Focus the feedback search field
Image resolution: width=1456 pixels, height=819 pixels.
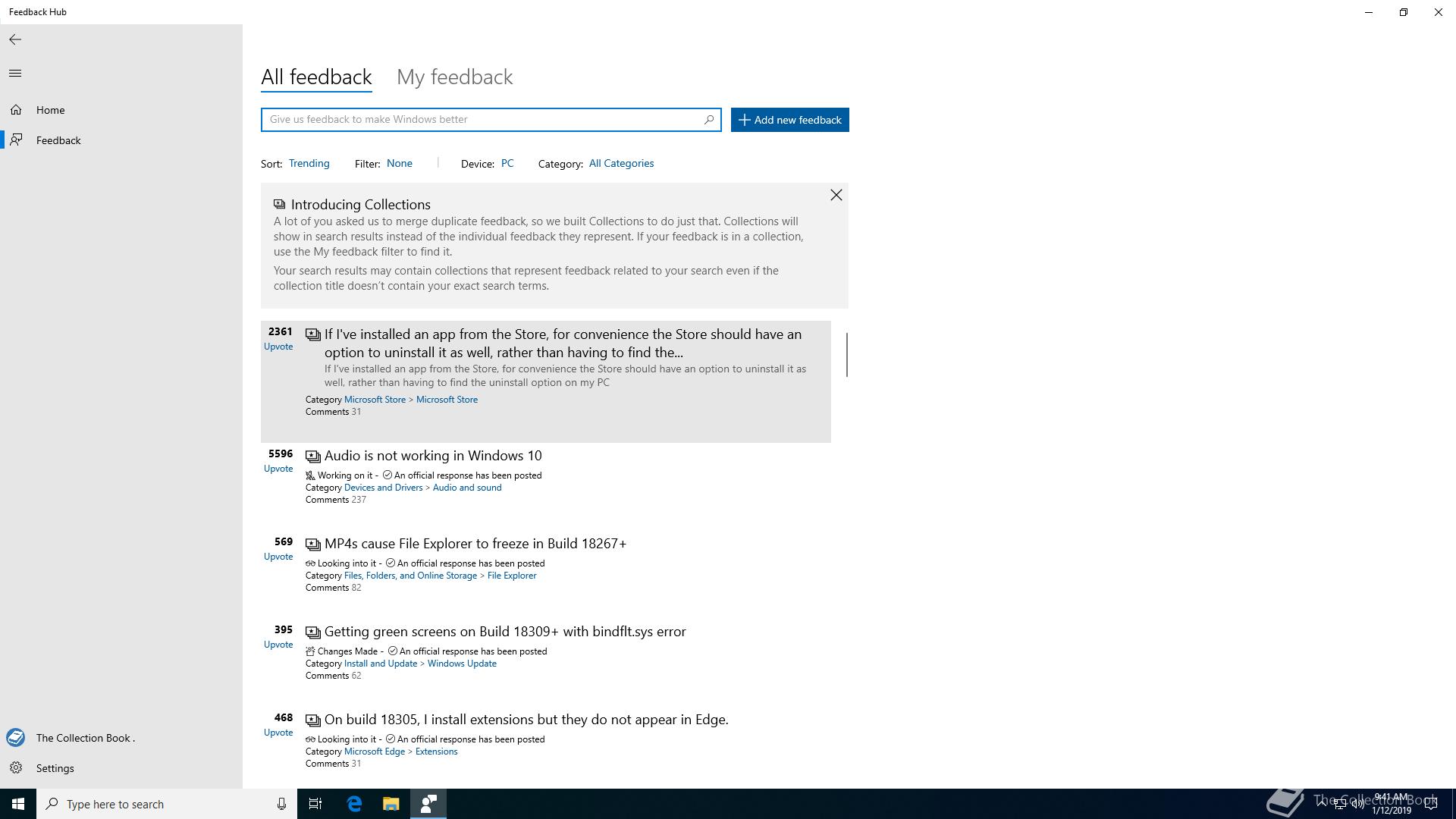(491, 120)
